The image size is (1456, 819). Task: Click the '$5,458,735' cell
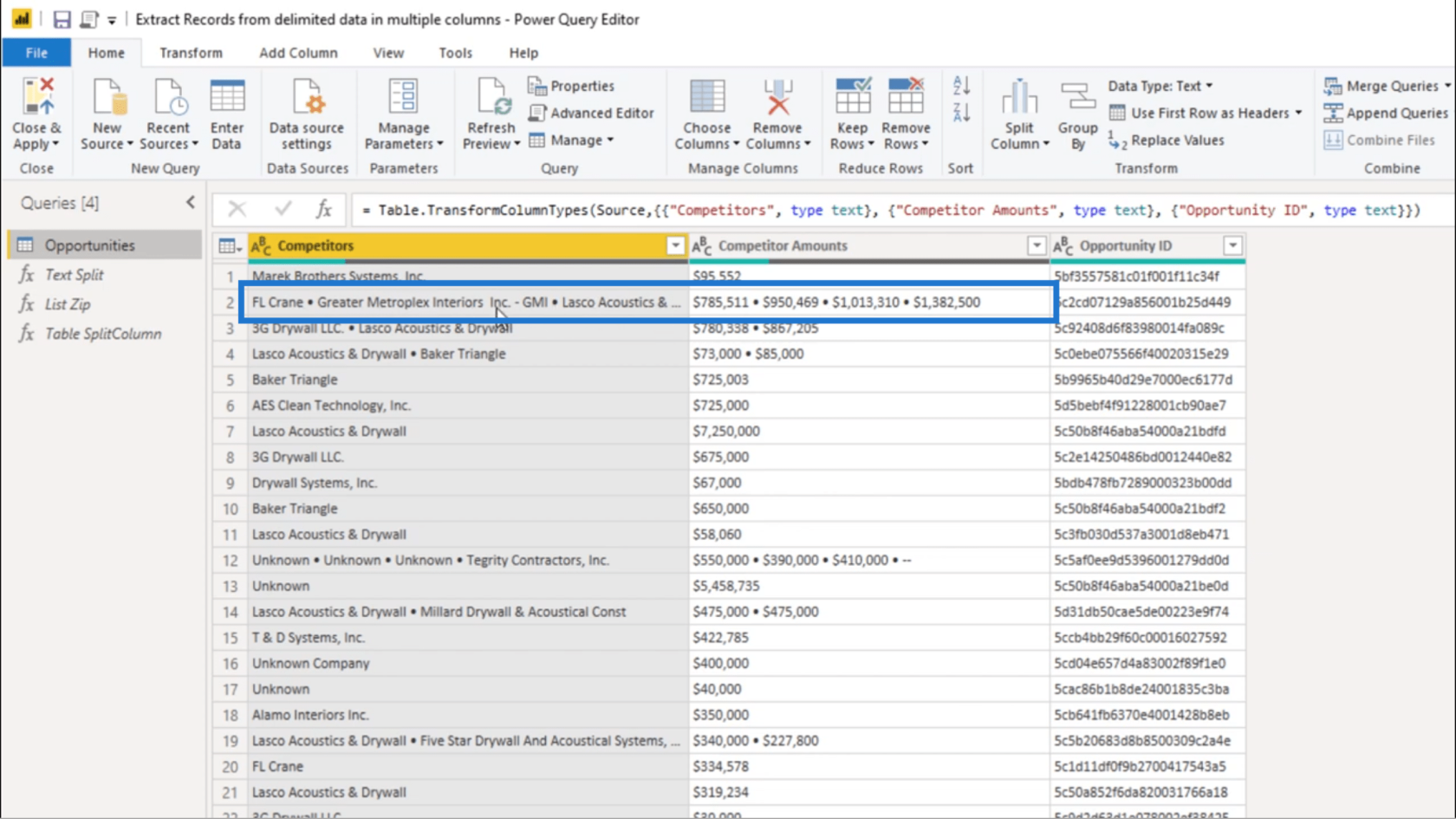pyautogui.click(x=869, y=586)
